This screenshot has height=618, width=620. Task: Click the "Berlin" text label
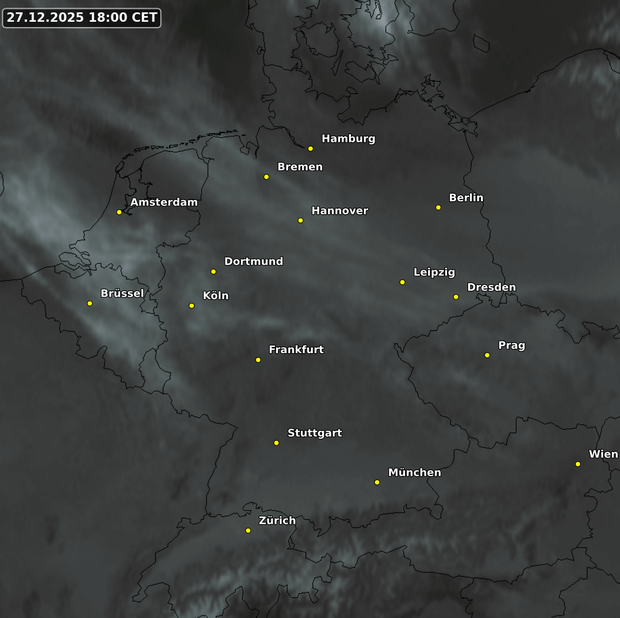click(x=466, y=198)
